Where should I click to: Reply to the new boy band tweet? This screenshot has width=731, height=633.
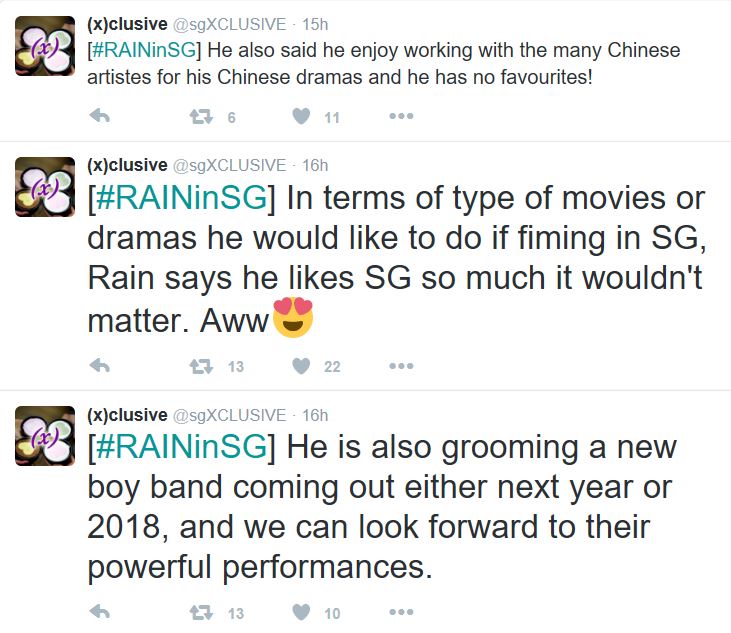click(x=99, y=613)
